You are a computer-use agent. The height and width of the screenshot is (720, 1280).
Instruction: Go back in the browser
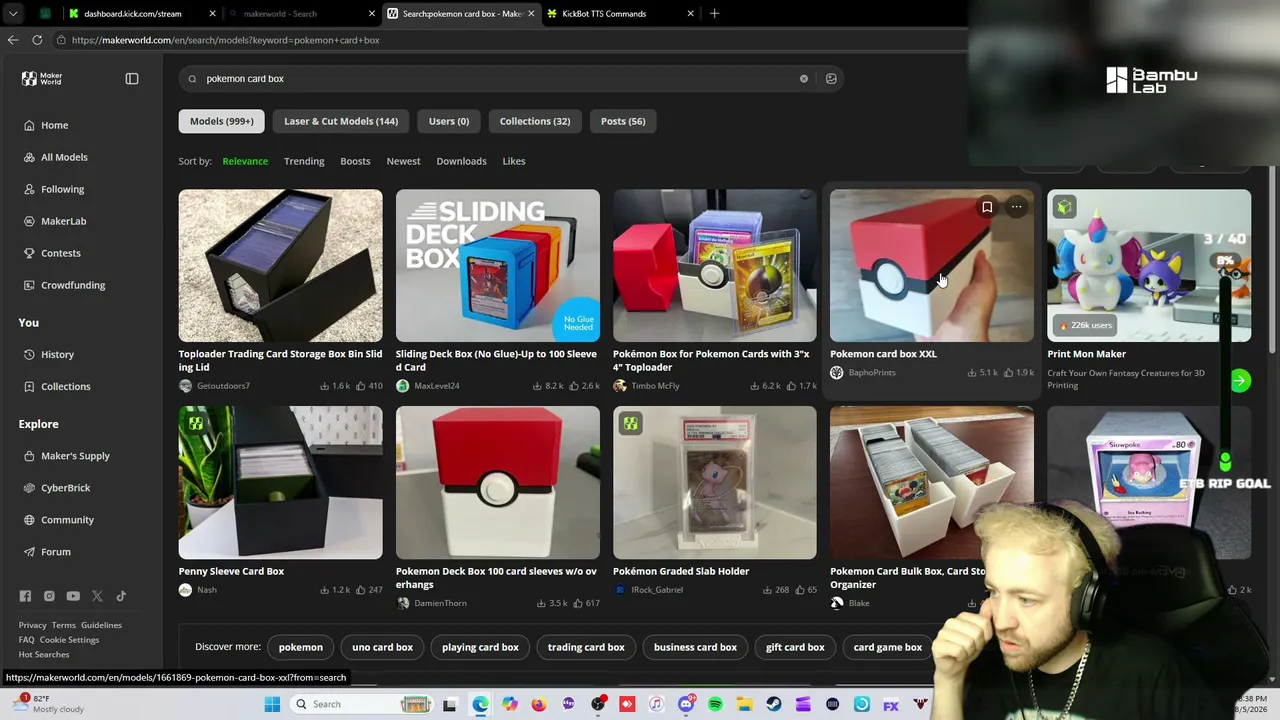[13, 40]
